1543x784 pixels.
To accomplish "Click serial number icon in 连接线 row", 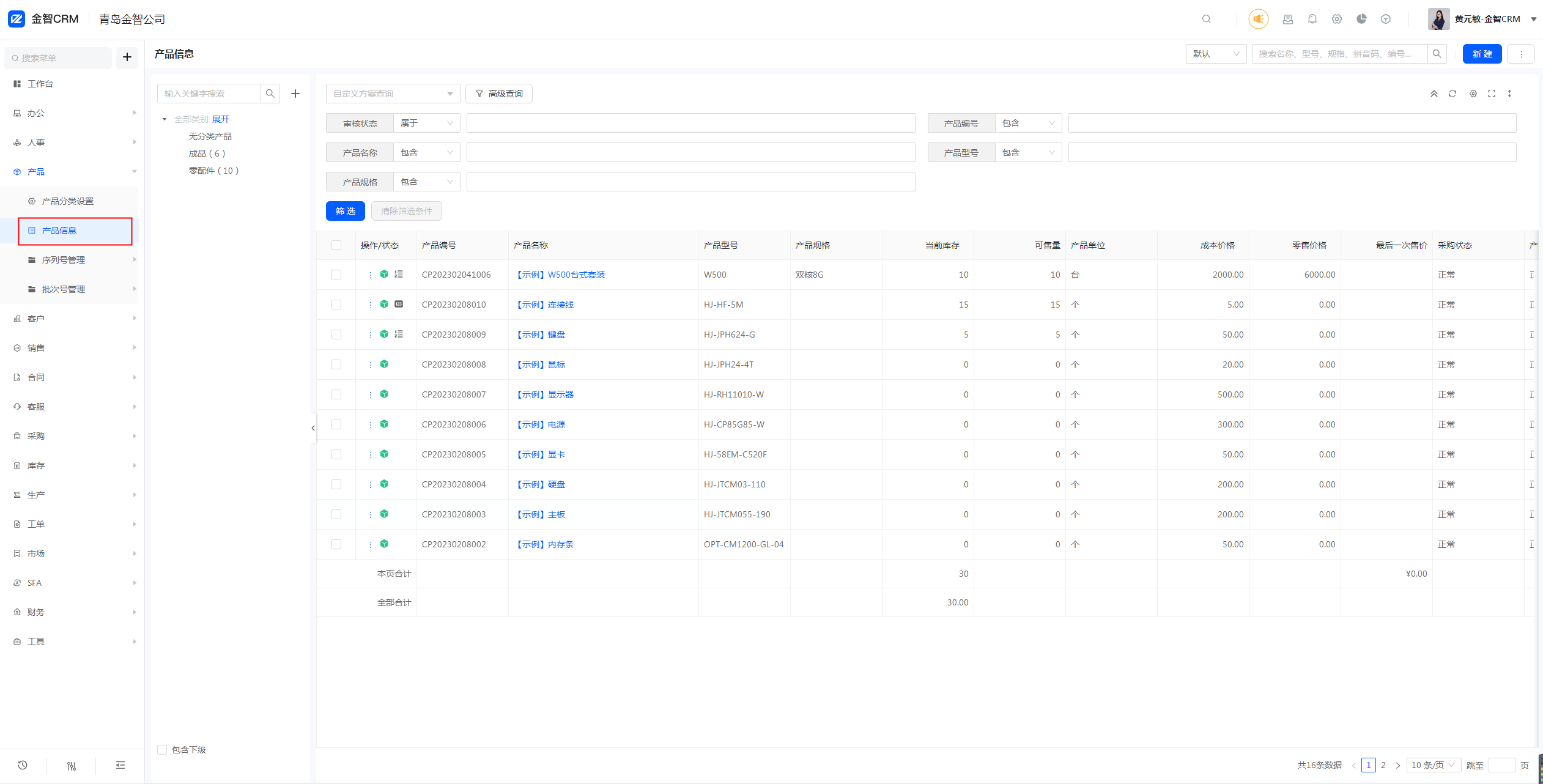I will 399,304.
